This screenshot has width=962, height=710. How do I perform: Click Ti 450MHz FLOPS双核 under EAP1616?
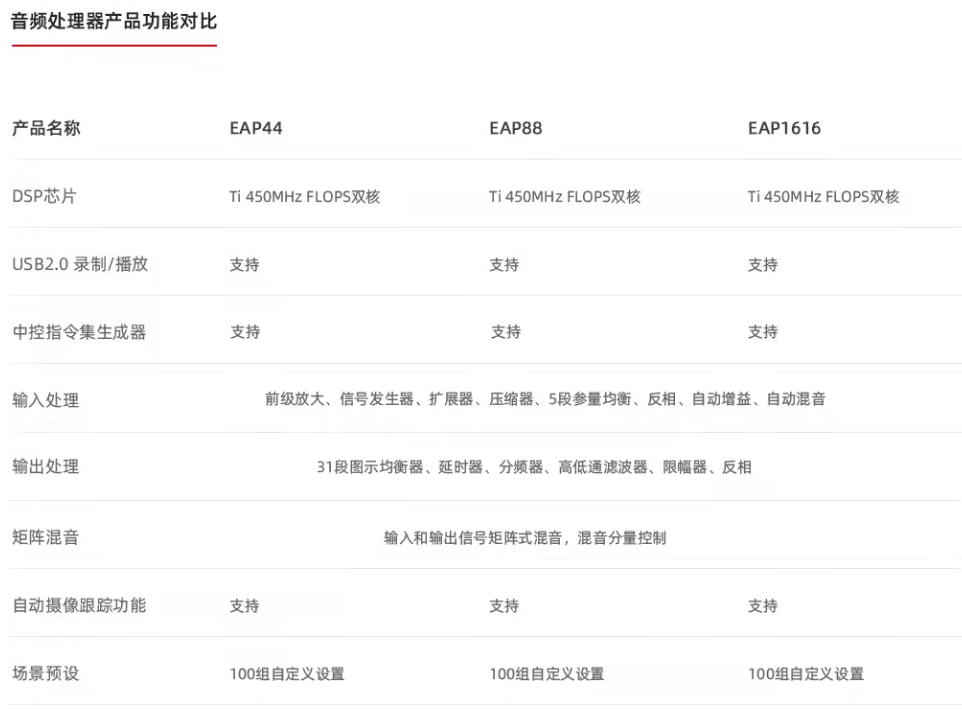(823, 197)
